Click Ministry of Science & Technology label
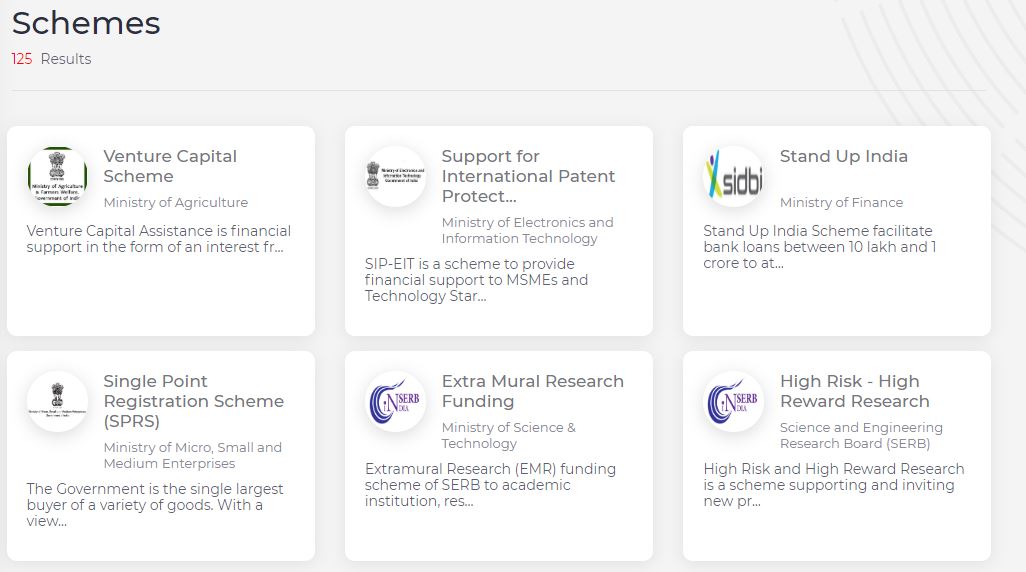Screen dimensions: 1026x572 pos(508,435)
